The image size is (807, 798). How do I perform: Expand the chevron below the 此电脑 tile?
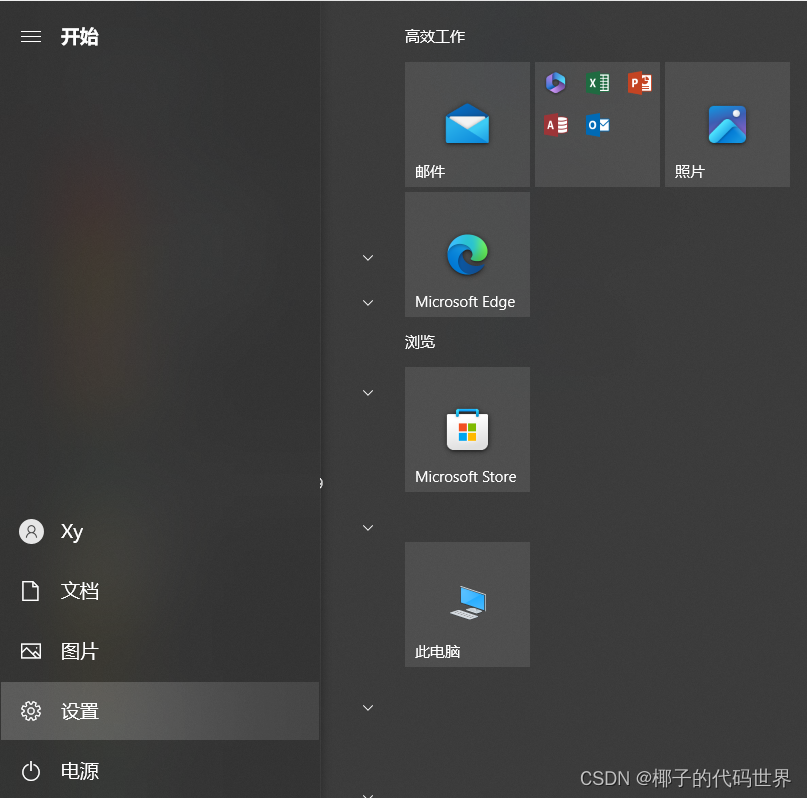[368, 708]
